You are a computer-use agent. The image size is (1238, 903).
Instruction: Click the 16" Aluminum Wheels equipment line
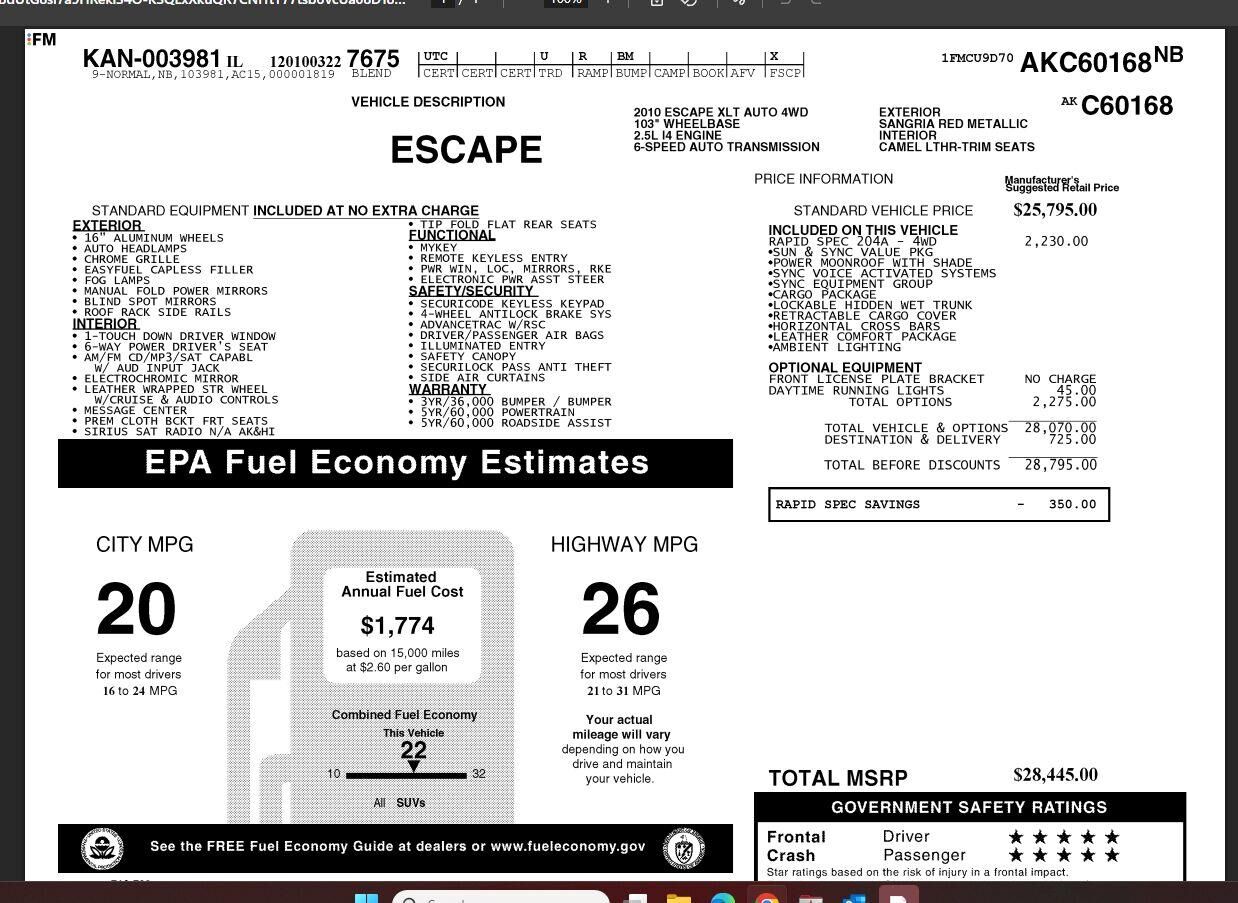click(148, 238)
